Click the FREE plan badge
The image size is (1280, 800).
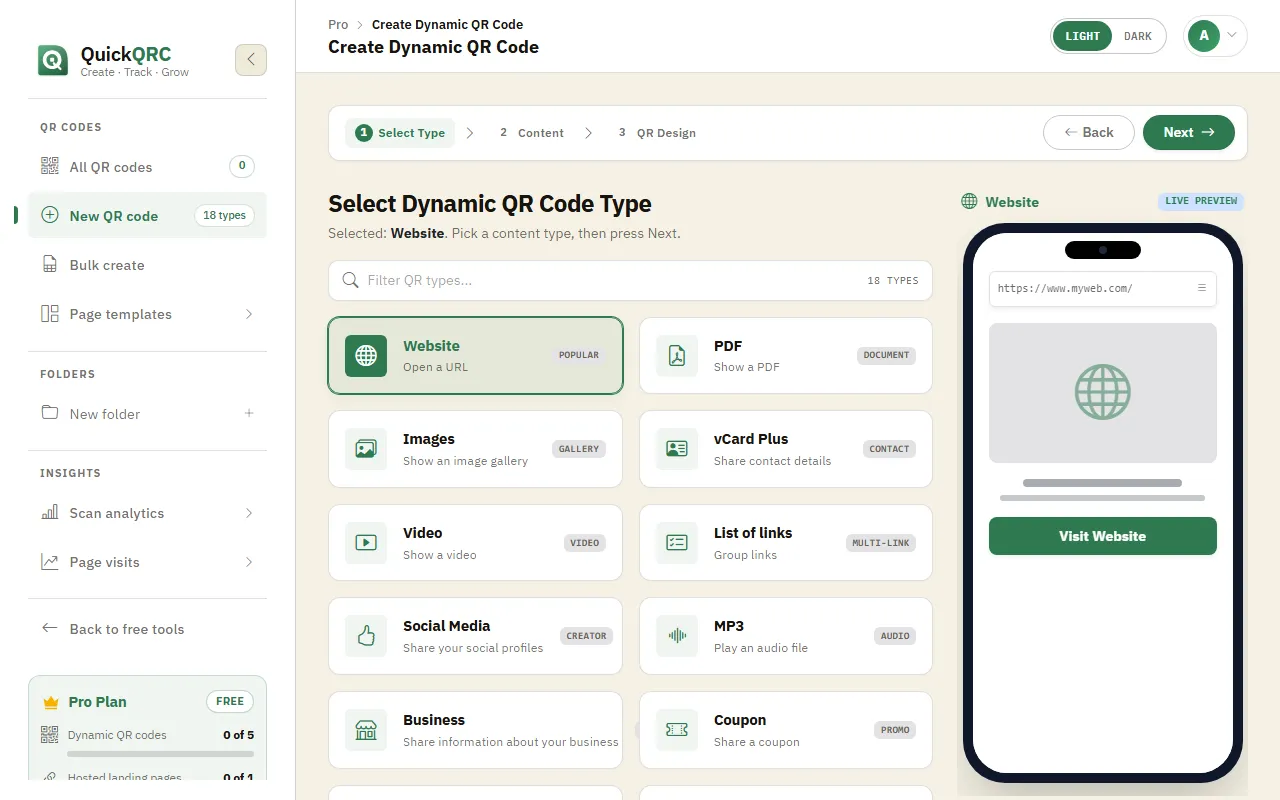tap(230, 702)
